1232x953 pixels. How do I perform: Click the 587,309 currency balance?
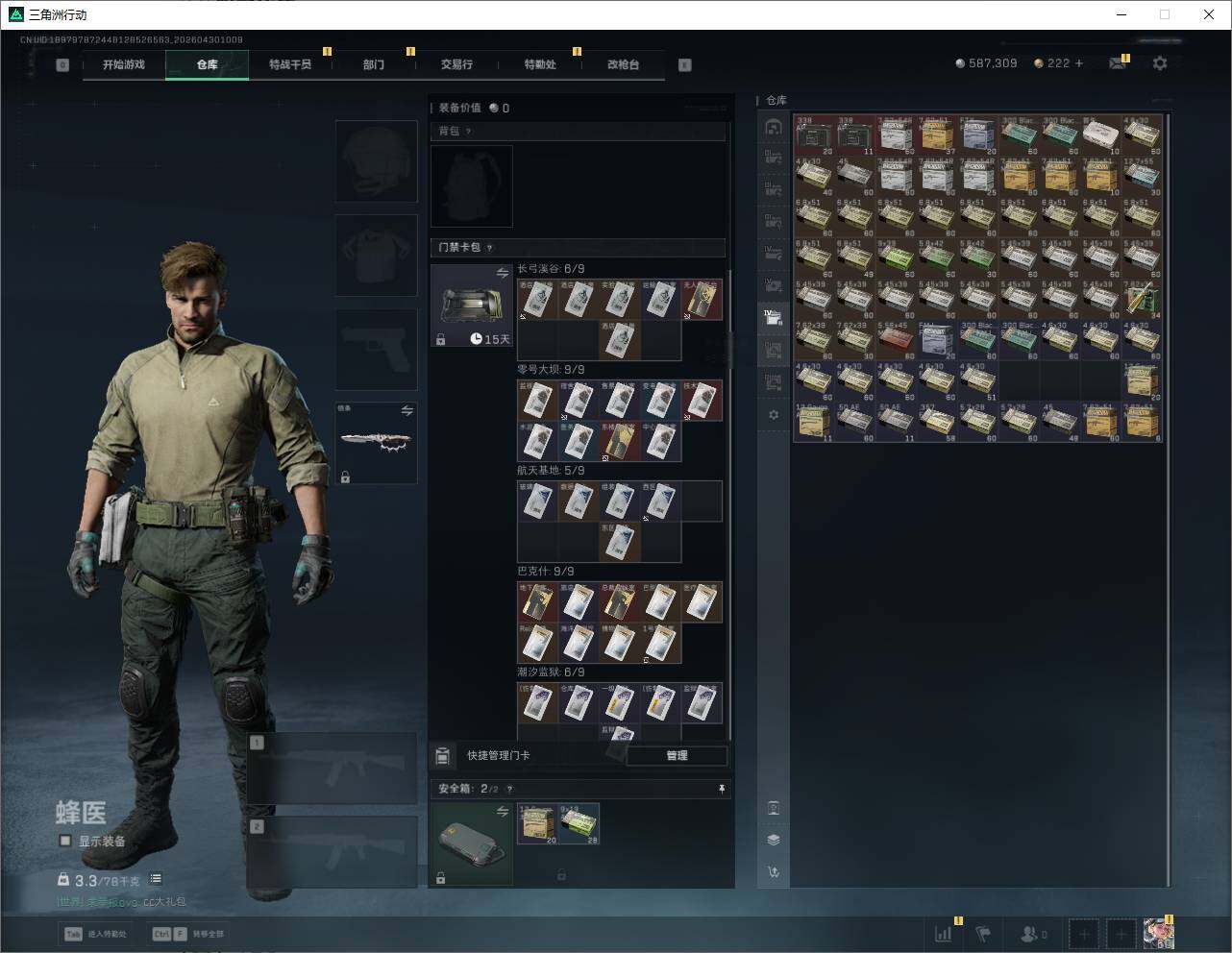coord(987,63)
